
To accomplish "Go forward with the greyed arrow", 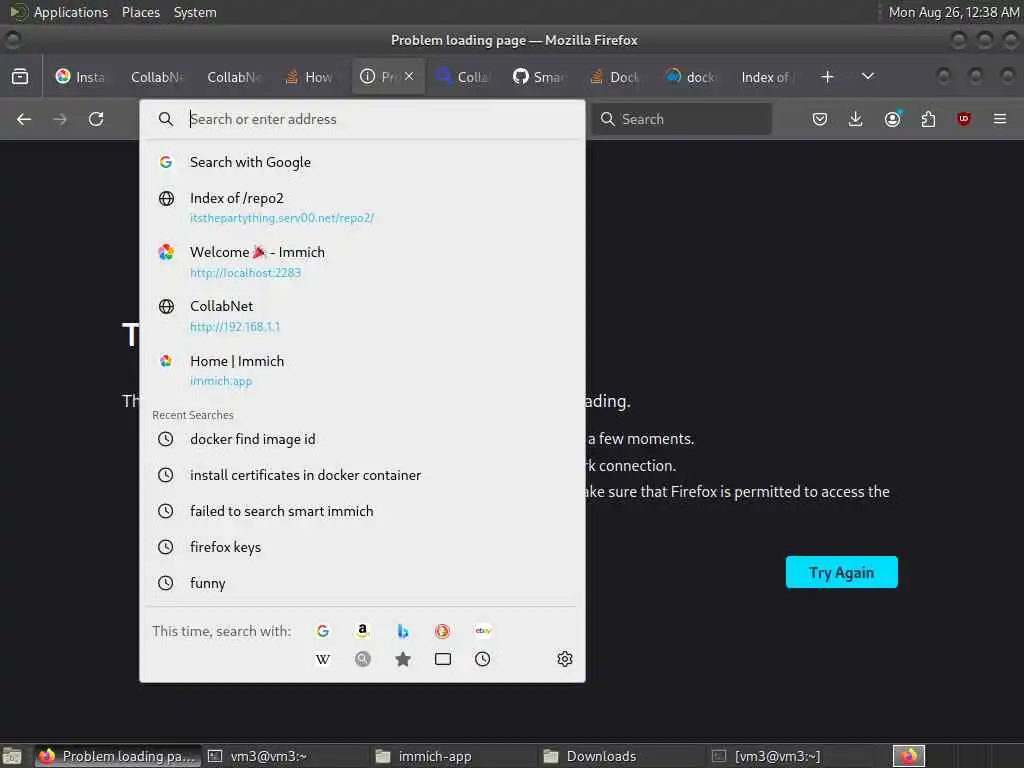I will (x=59, y=119).
